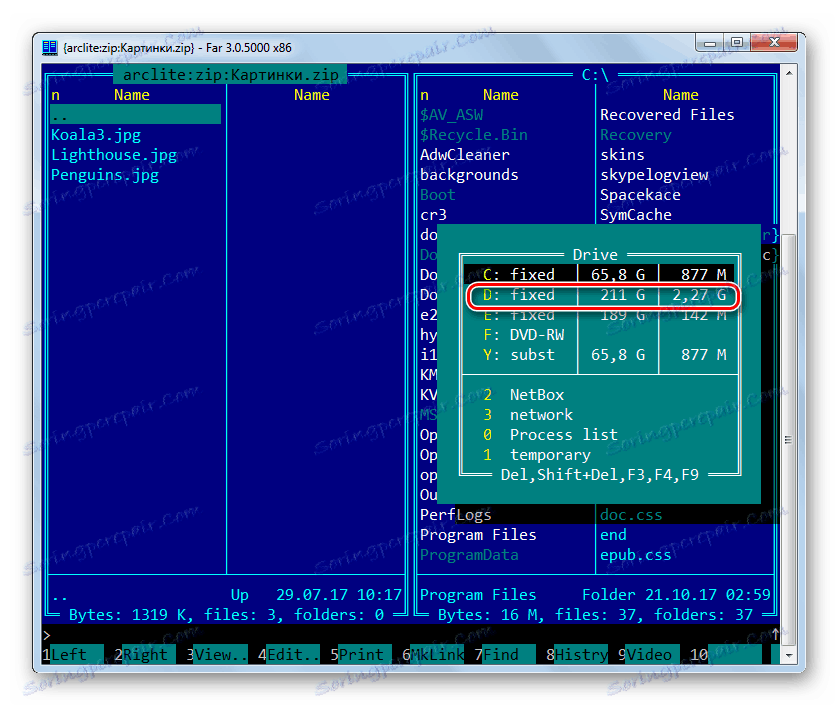The image size is (839, 706).
Task: Click the right panel 'Bytes: 16 M' status line
Action: (595, 615)
